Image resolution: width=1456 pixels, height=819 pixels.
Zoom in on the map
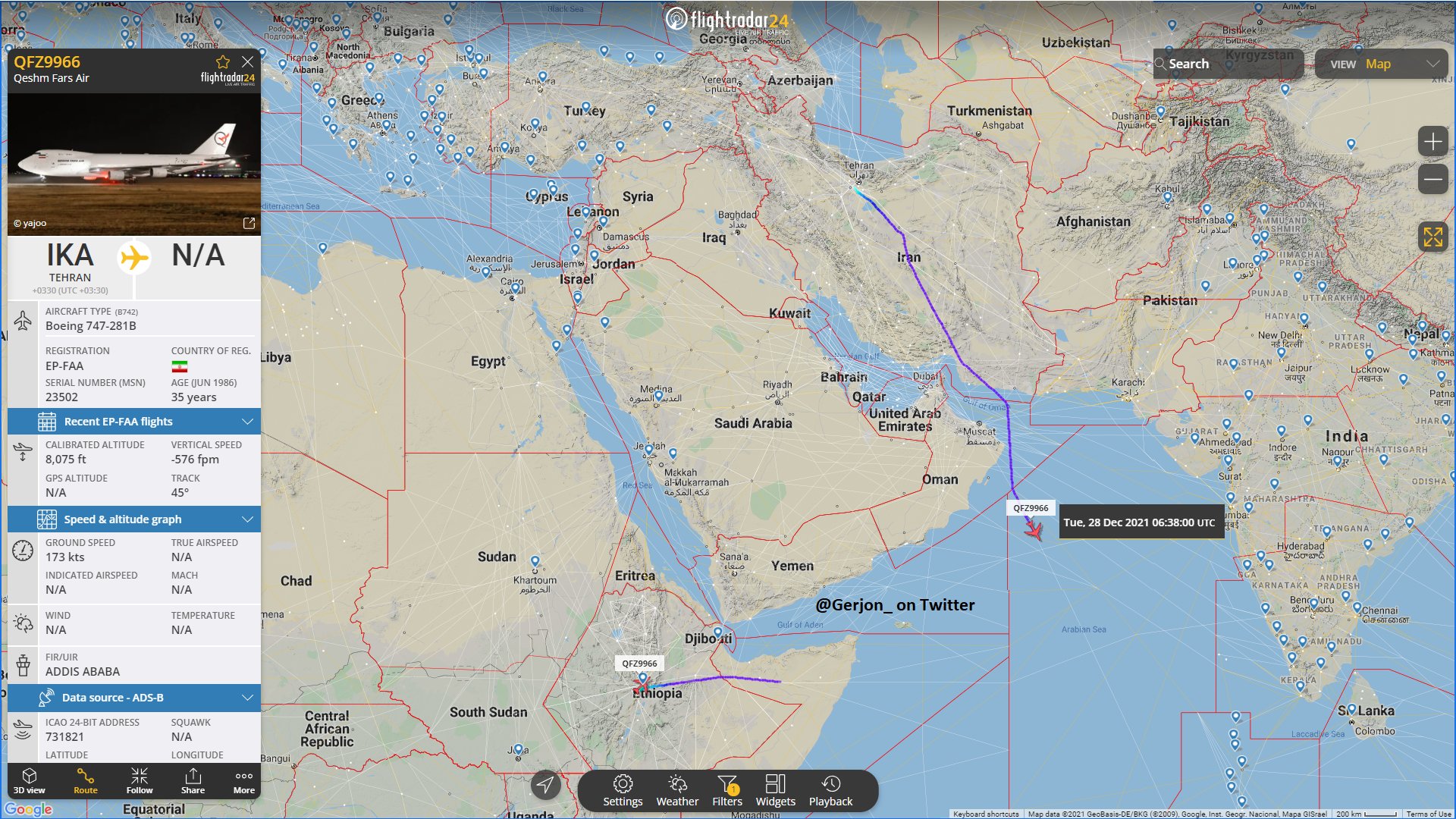(1432, 142)
